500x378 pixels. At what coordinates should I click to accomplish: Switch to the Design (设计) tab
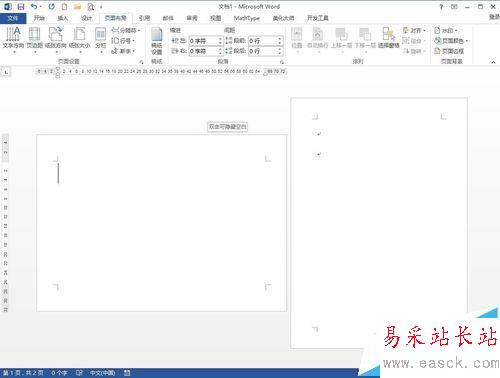pos(86,18)
